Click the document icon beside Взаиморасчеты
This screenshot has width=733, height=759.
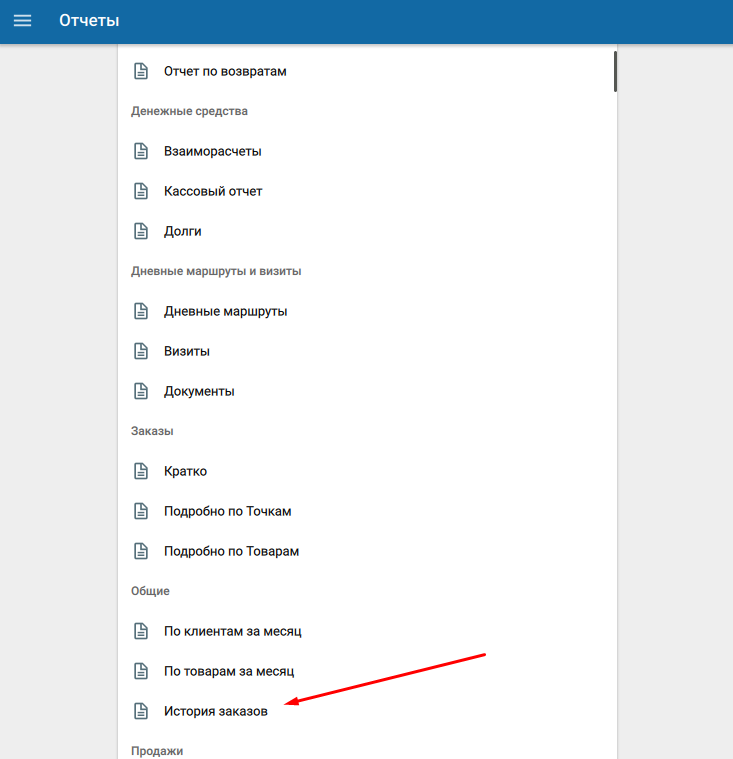tap(141, 151)
